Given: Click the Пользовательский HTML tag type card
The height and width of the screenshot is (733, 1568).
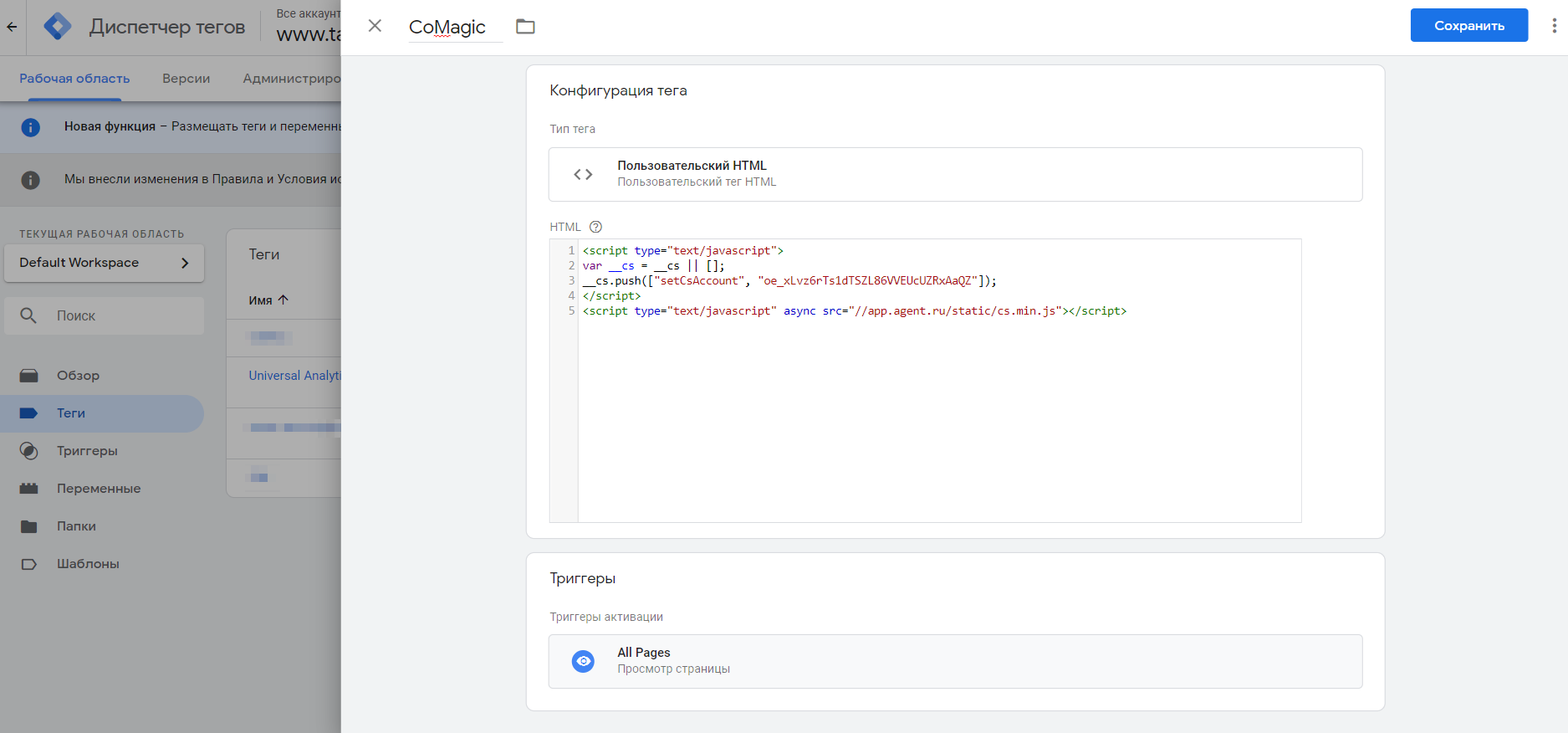Looking at the screenshot, I should pos(955,174).
